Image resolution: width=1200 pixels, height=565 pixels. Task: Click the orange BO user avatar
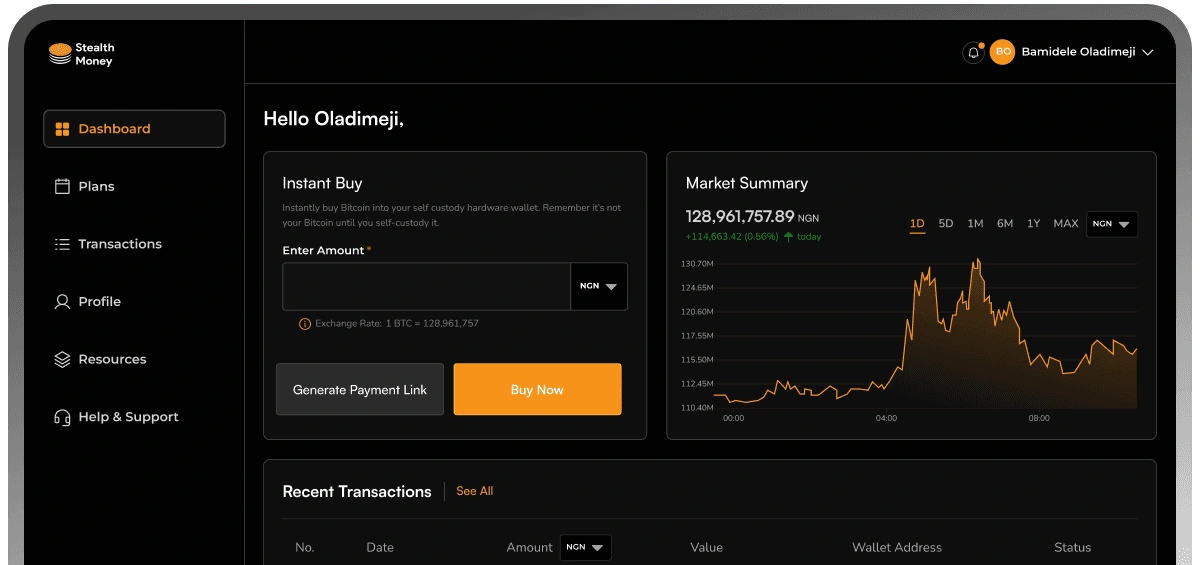[x=1002, y=52]
